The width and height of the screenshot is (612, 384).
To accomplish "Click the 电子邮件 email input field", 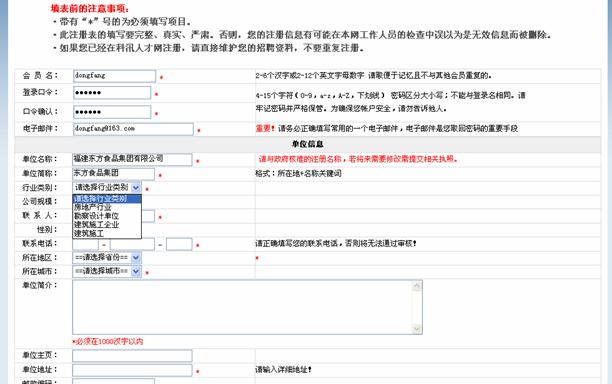I will pos(133,129).
